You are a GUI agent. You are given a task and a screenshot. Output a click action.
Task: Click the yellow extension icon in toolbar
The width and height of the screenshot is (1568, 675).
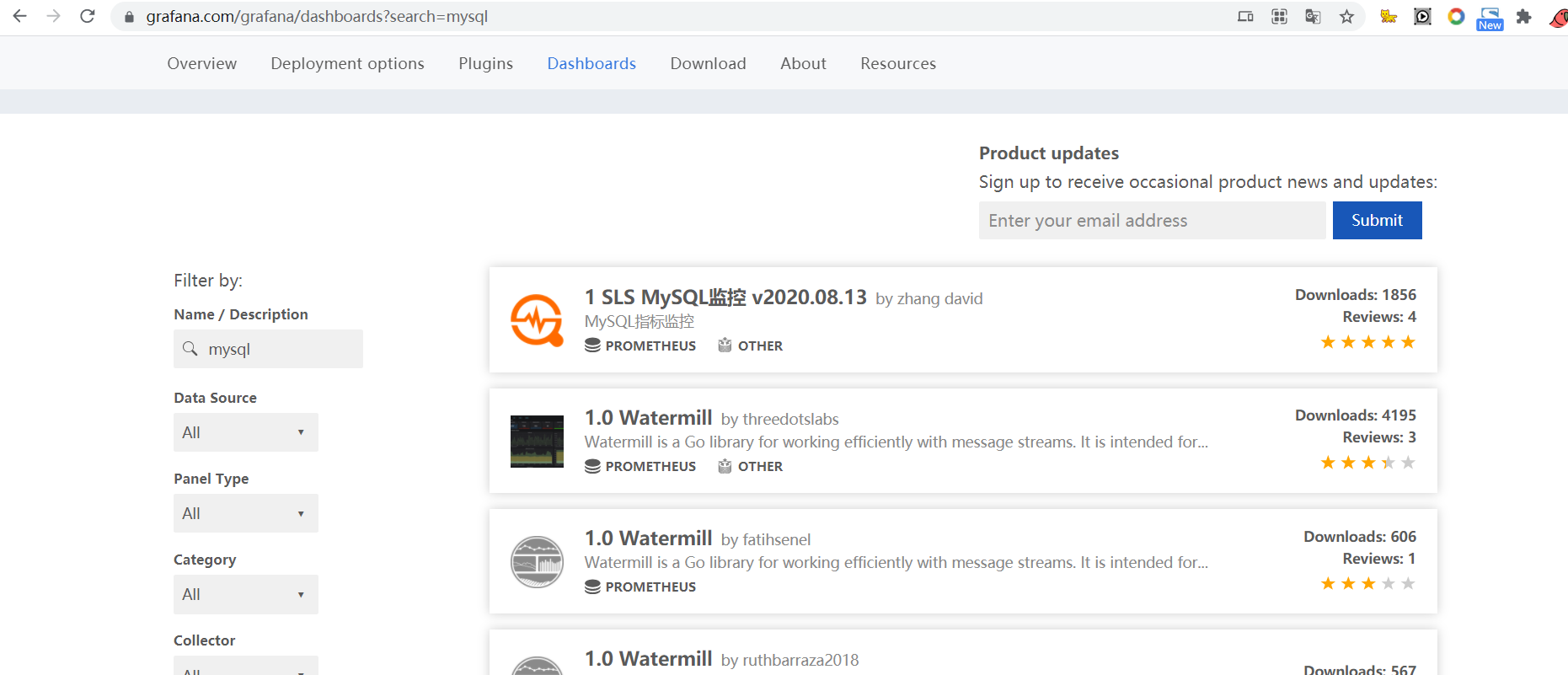click(x=1389, y=17)
